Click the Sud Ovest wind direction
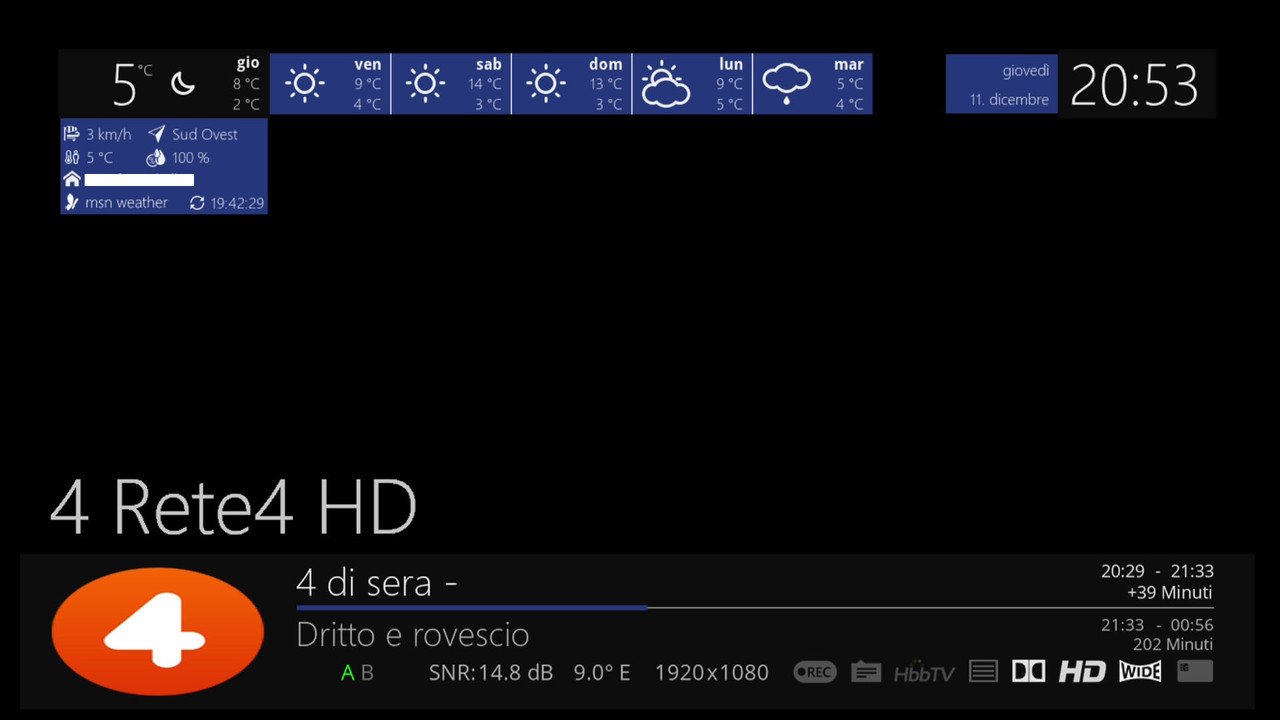 (x=205, y=134)
